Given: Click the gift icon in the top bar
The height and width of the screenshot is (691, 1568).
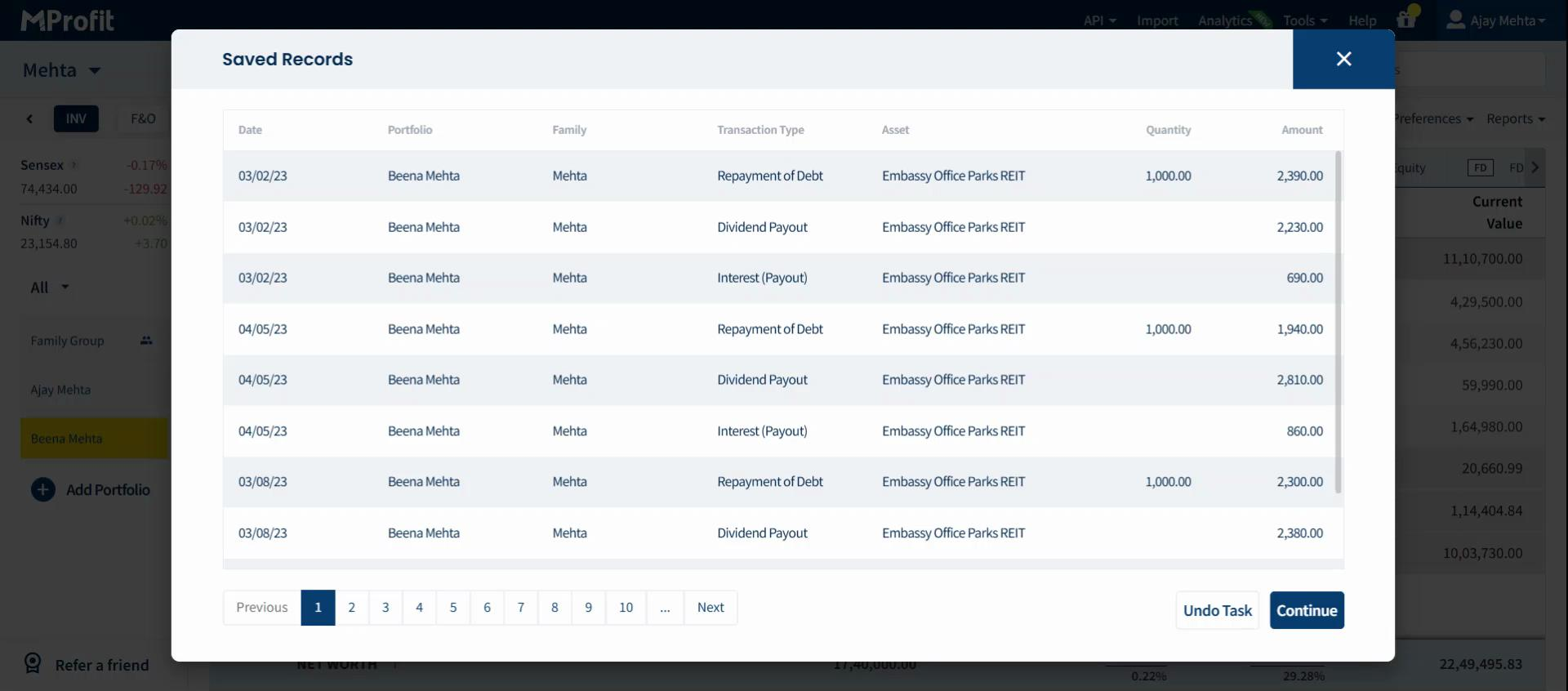Looking at the screenshot, I should coord(1406,19).
